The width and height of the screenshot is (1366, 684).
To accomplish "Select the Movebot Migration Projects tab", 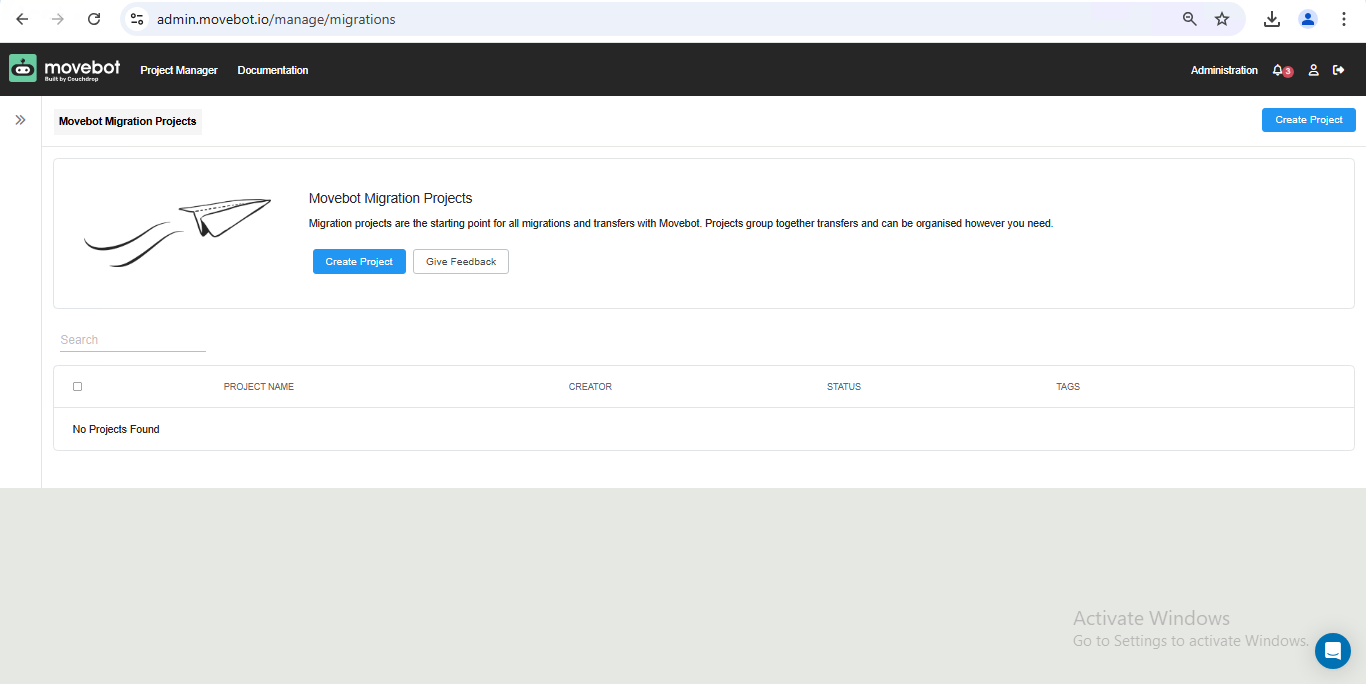I will 128,121.
